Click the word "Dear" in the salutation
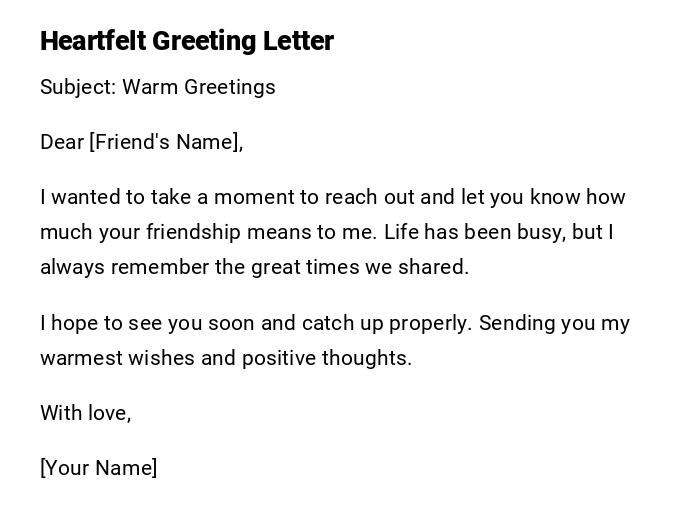The height and width of the screenshot is (530, 700). (62, 142)
